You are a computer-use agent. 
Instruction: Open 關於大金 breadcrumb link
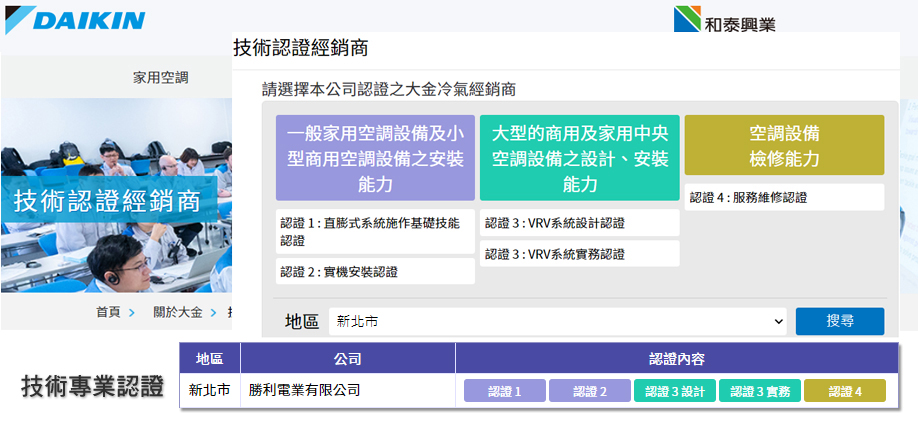(x=178, y=312)
